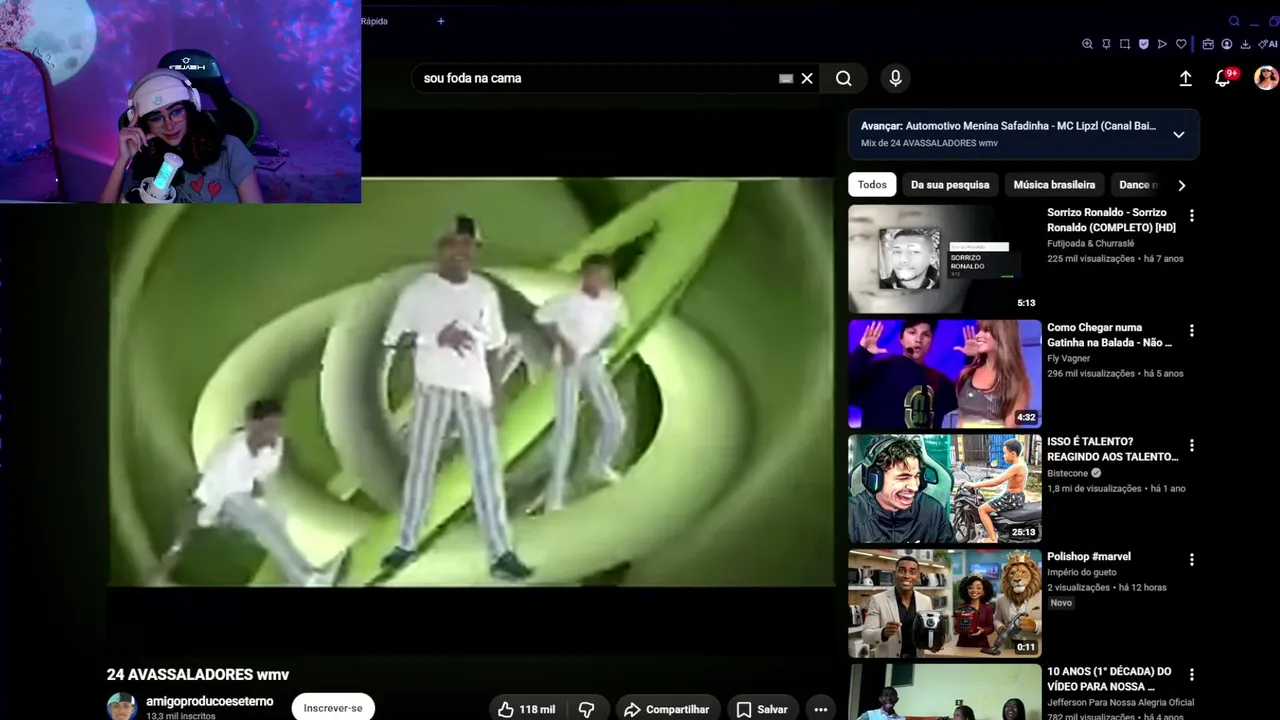Show more filter chips with the right arrow

click(1182, 185)
